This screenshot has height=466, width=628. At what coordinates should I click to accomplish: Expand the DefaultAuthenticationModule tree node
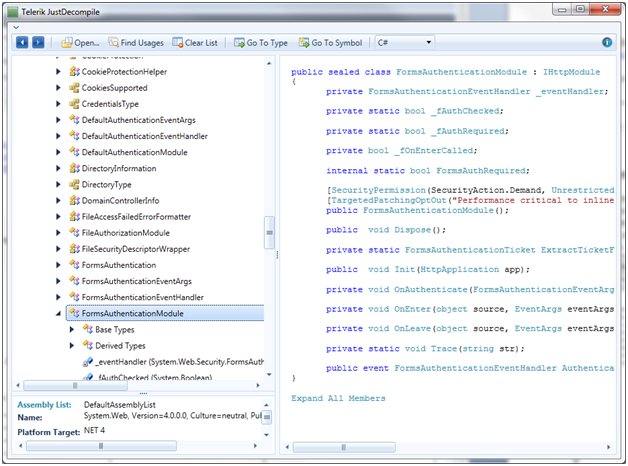(x=58, y=152)
